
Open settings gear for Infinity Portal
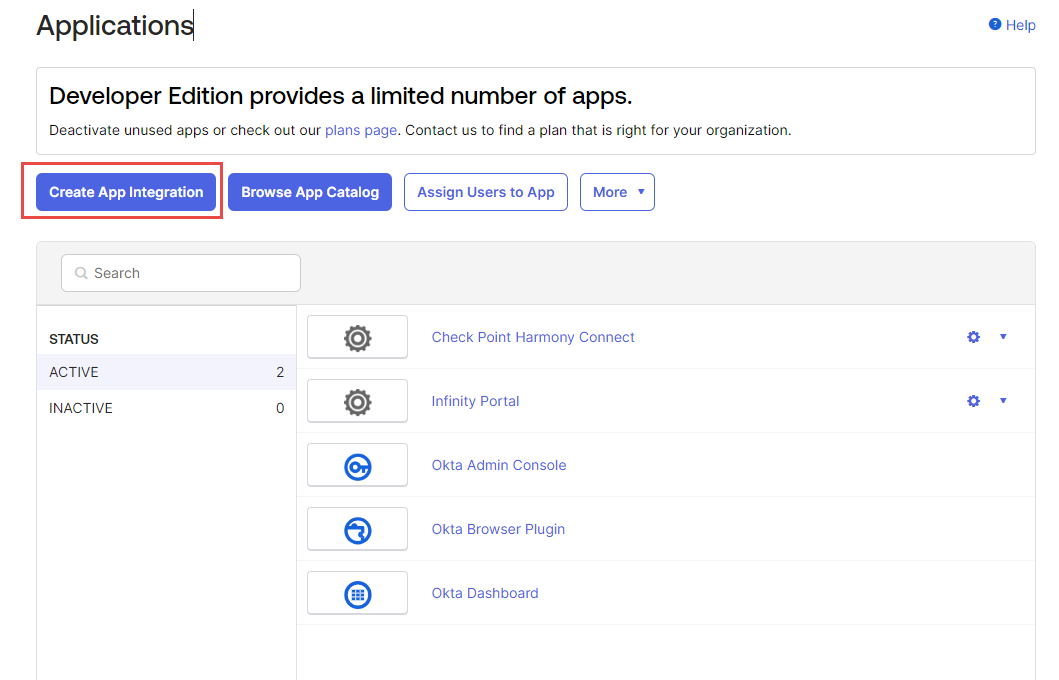[973, 401]
